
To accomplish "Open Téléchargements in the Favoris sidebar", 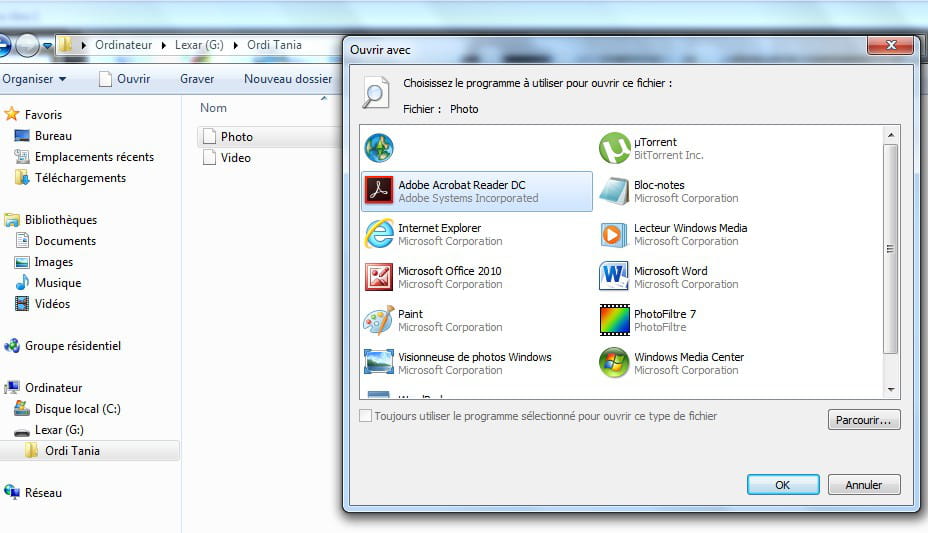I will (x=80, y=178).
